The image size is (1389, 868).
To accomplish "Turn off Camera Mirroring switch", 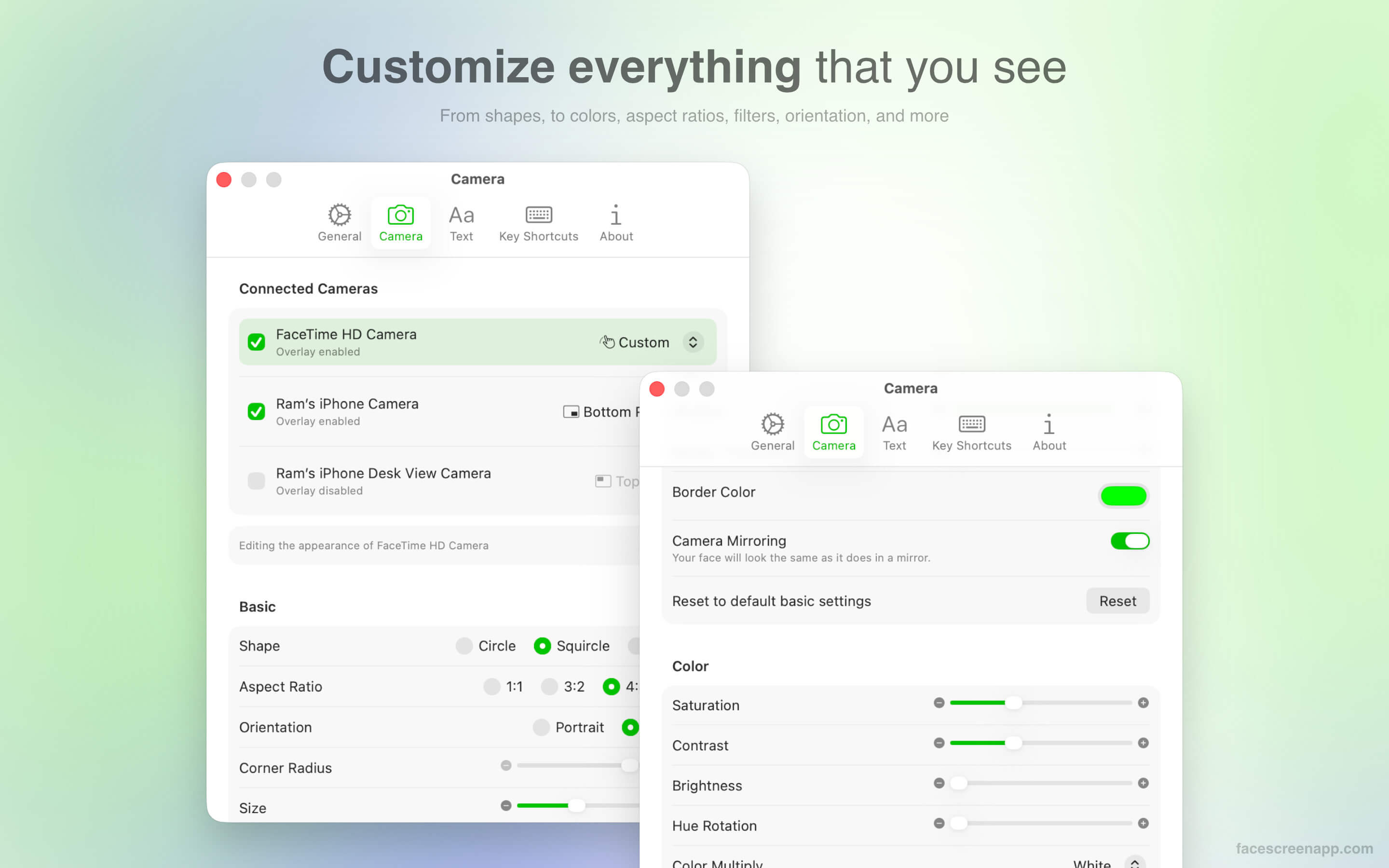I will coord(1129,541).
